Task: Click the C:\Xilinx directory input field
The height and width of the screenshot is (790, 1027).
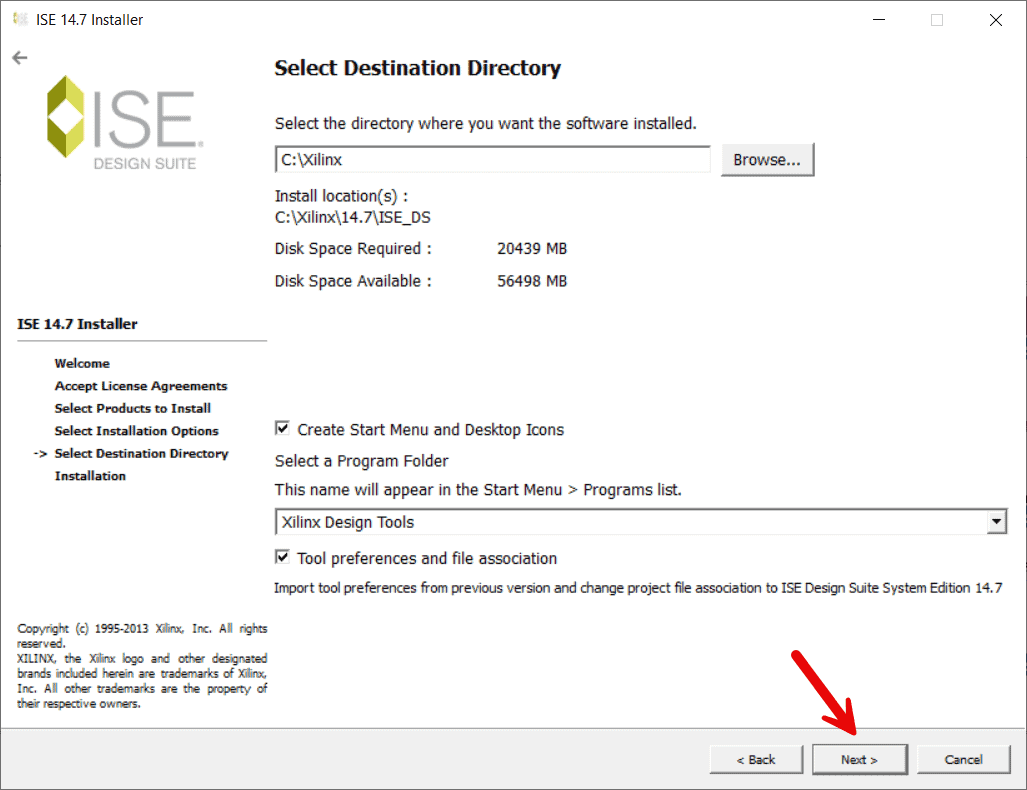Action: [490, 159]
